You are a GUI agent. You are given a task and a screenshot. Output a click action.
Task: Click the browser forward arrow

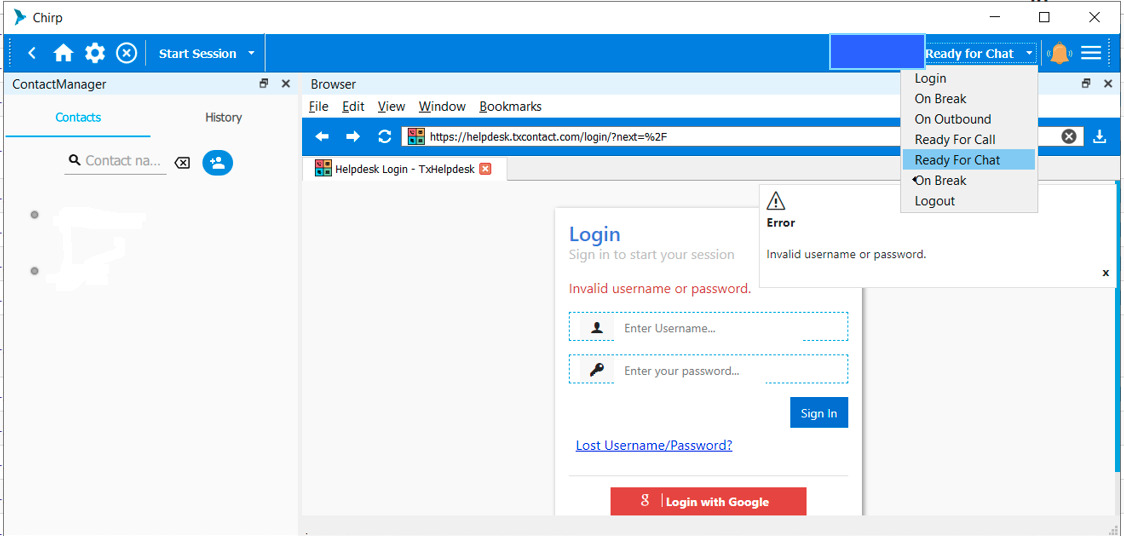353,137
